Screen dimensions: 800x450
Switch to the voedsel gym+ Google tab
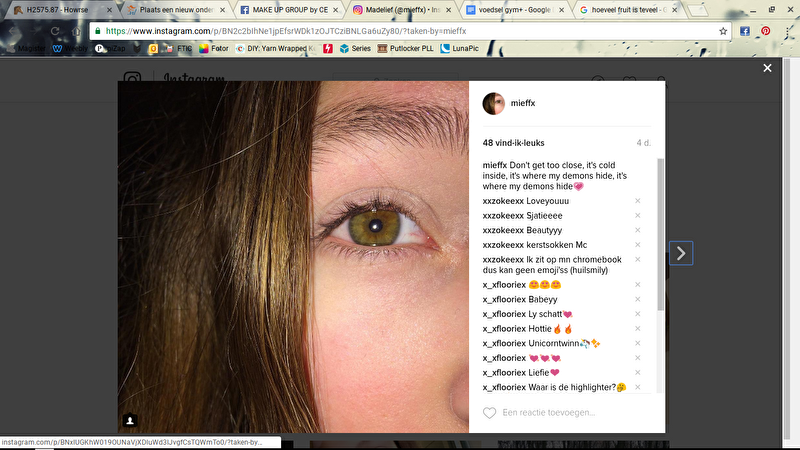tap(514, 10)
